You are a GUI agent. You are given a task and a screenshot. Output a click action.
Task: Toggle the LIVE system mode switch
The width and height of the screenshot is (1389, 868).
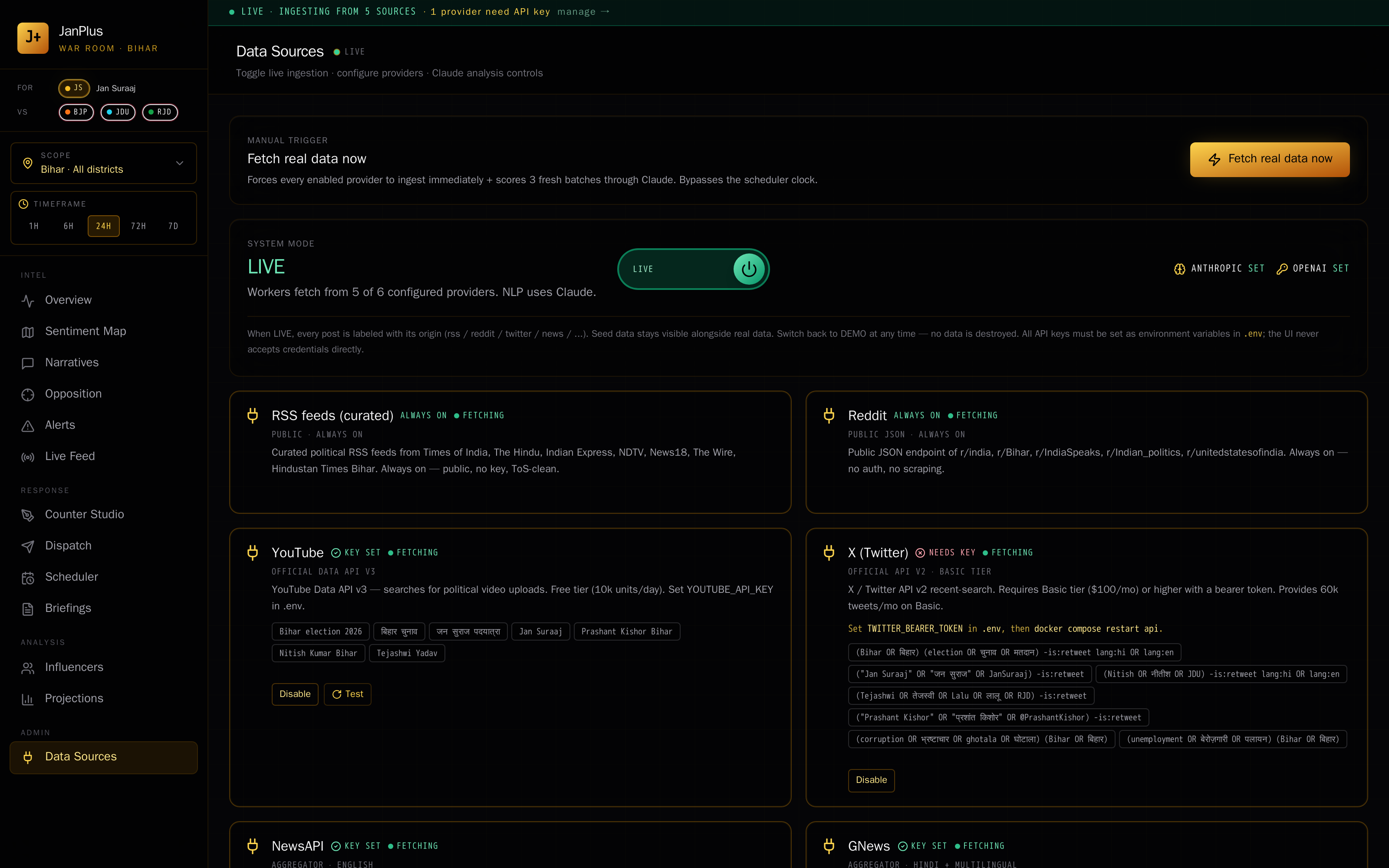(693, 269)
